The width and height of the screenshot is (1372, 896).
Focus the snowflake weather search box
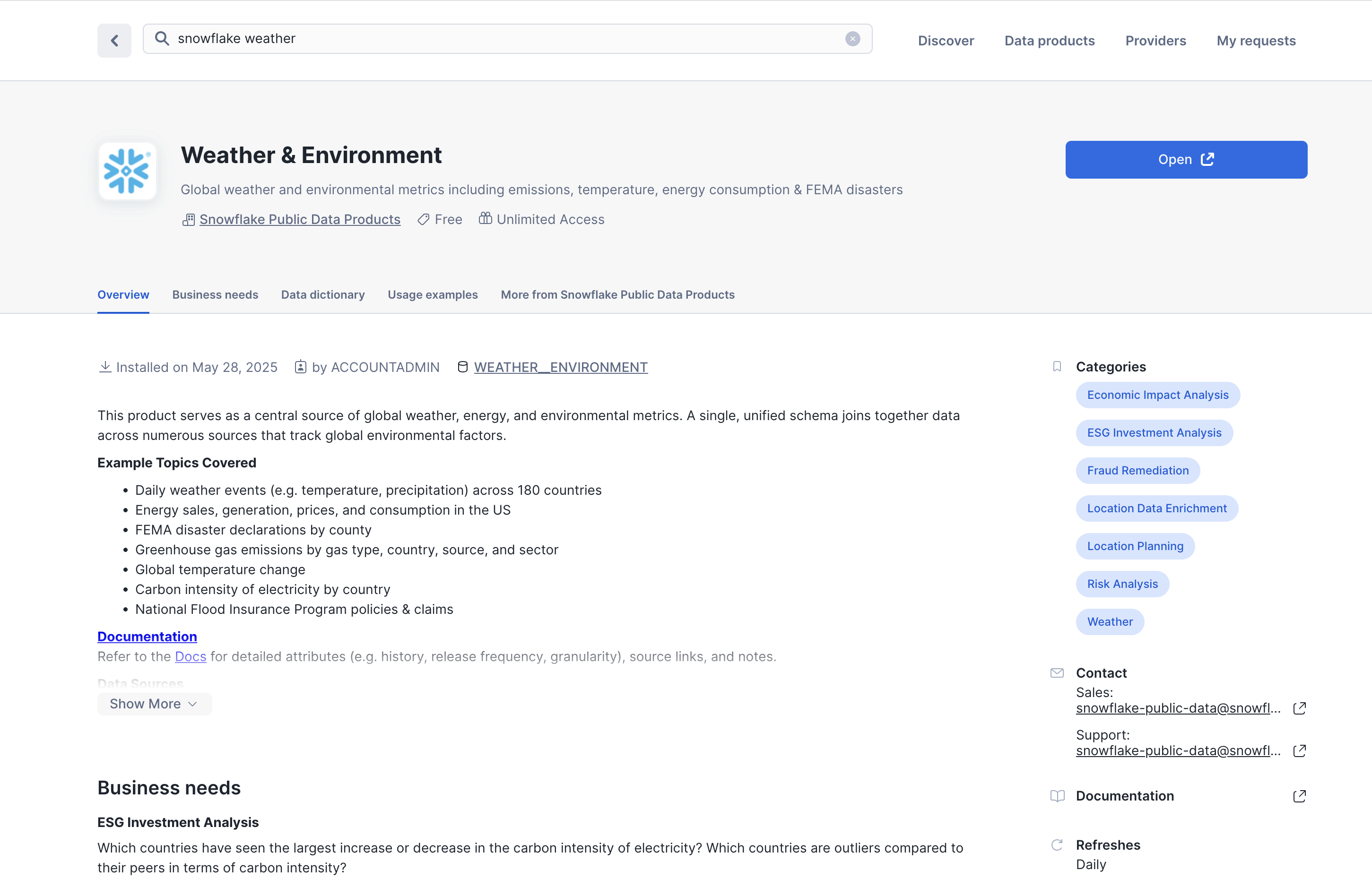coord(507,39)
